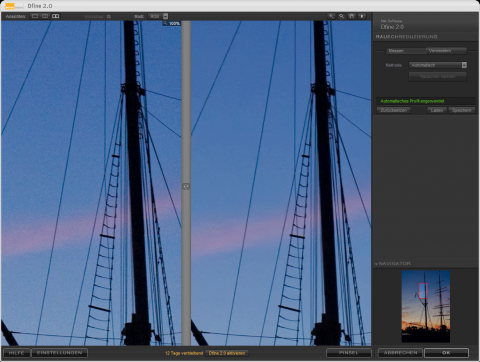This screenshot has height=362, width=480.
Task: Switch to split preview view
Action: point(45,16)
